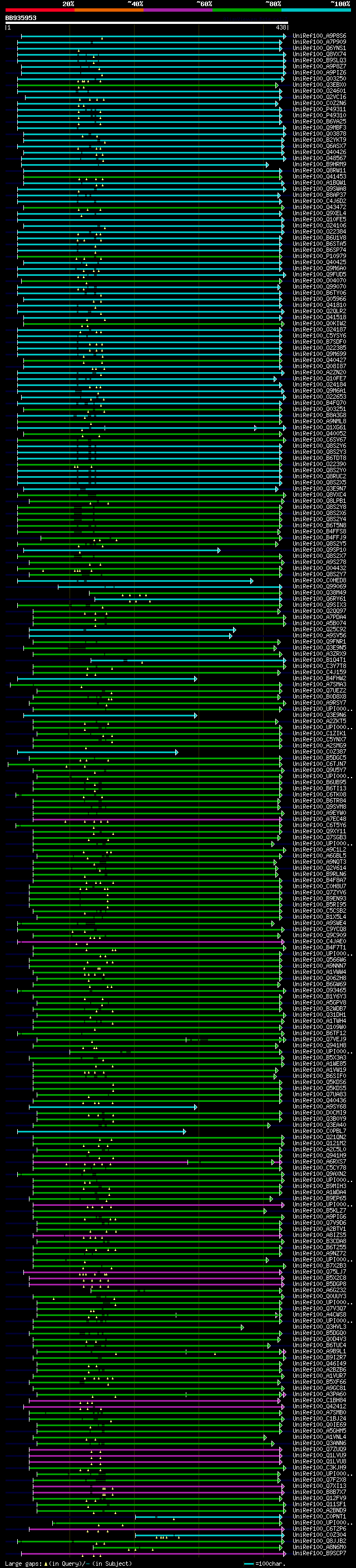The image size is (356, 1568).
Task: Select the UniRef100_C0Z304 label
Action: click(x=319, y=1535)
